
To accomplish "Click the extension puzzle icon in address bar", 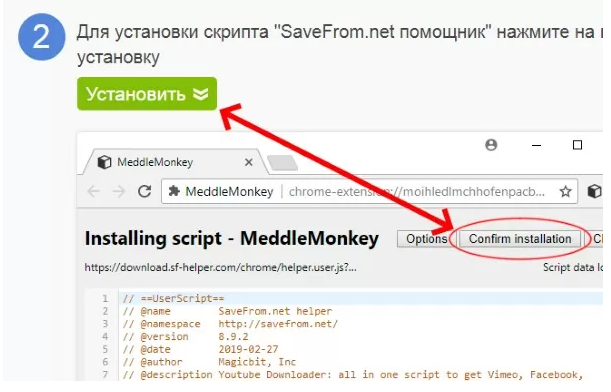I will point(174,191).
